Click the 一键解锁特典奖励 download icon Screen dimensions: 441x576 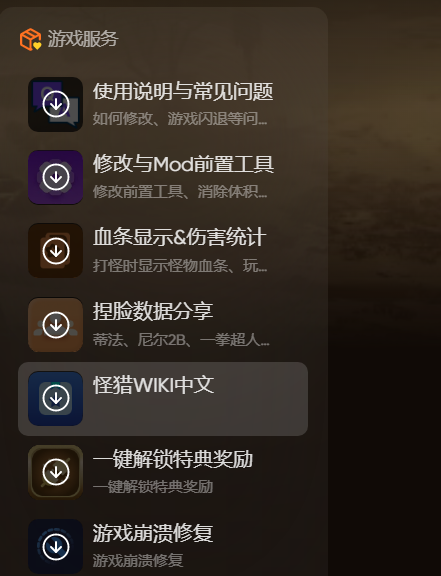tap(55, 472)
